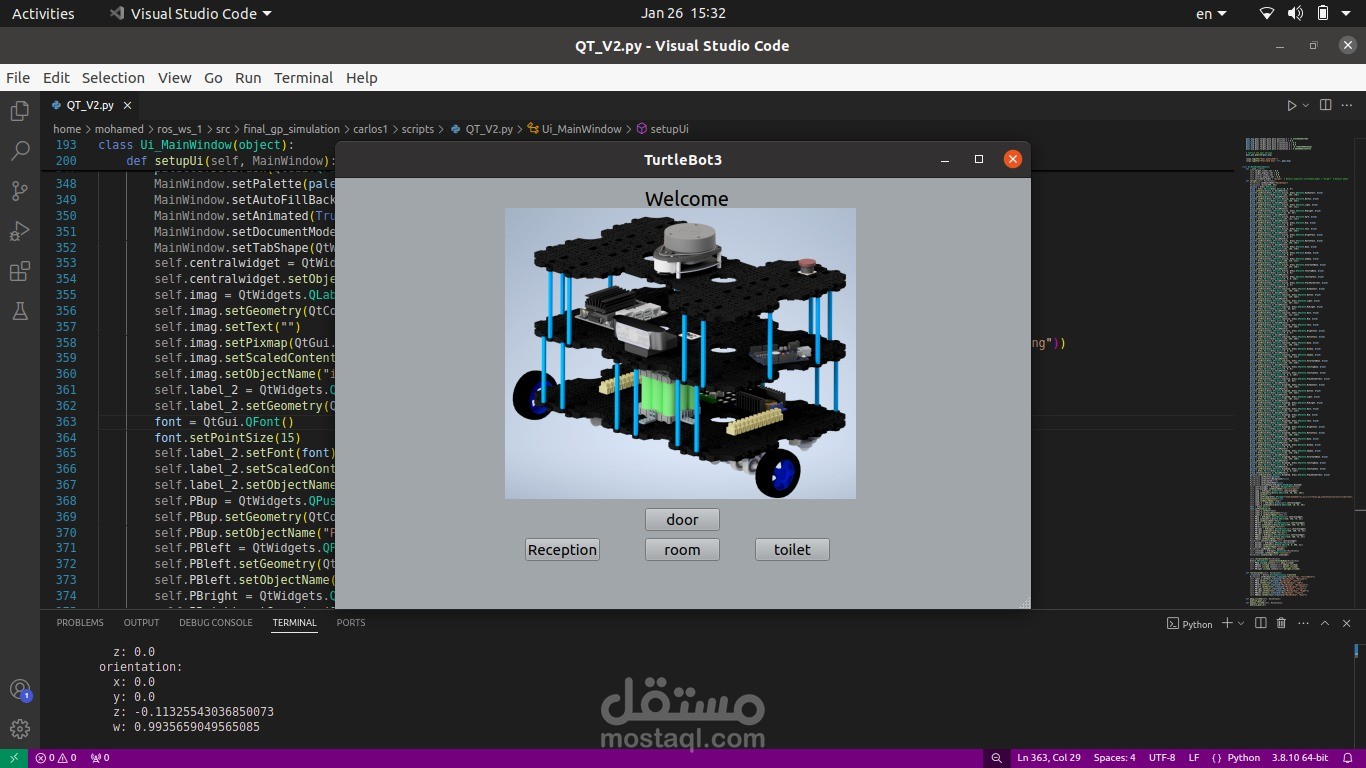1366x768 pixels.
Task: Click the ports forwarded indicator in status bar
Action: click(100, 758)
